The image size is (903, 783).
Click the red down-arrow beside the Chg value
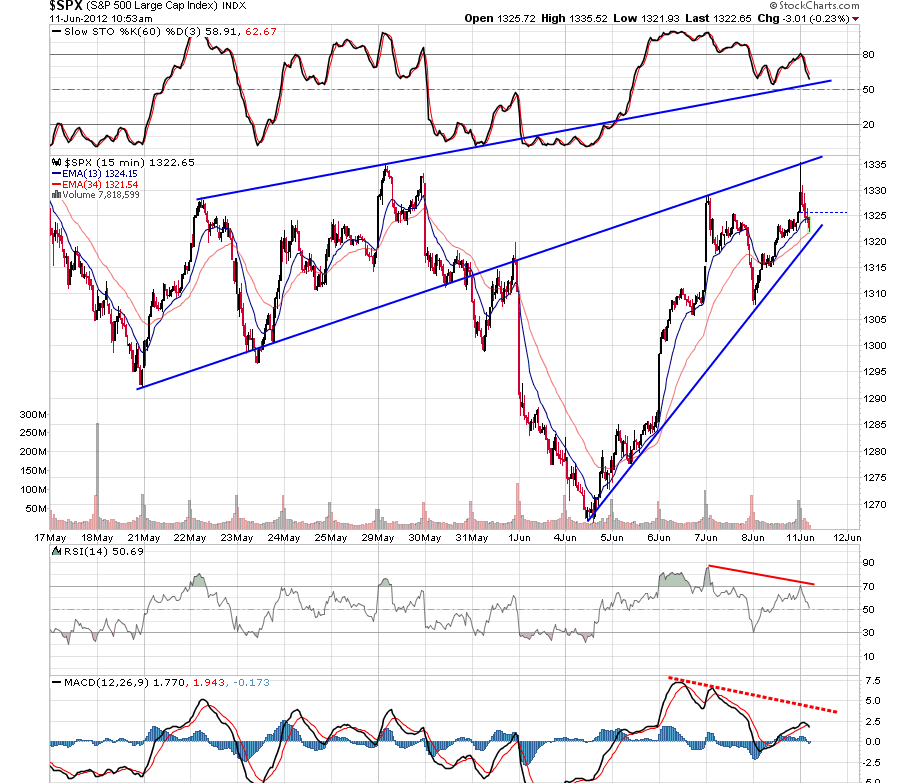(855, 19)
